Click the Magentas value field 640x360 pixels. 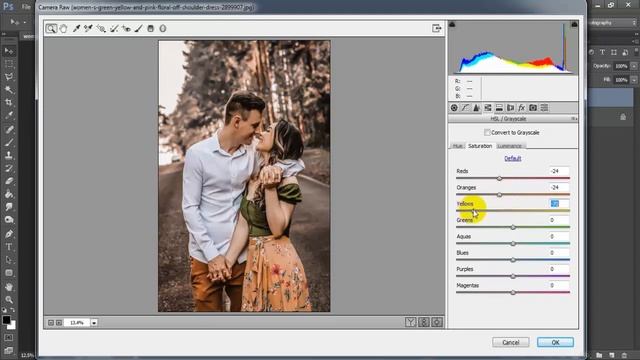click(x=559, y=285)
